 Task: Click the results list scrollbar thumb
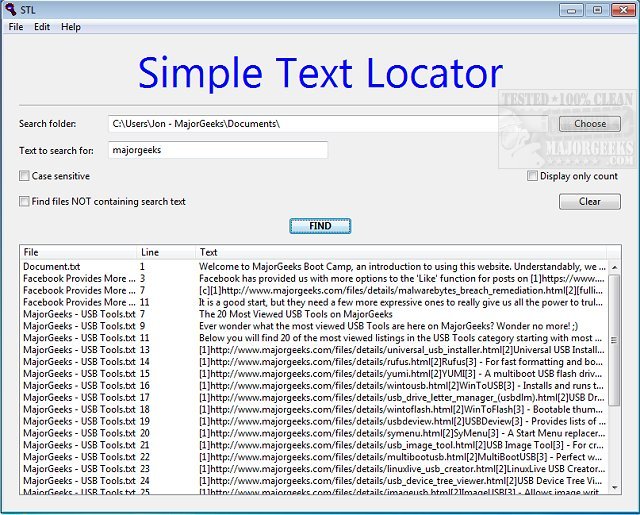click(x=614, y=340)
